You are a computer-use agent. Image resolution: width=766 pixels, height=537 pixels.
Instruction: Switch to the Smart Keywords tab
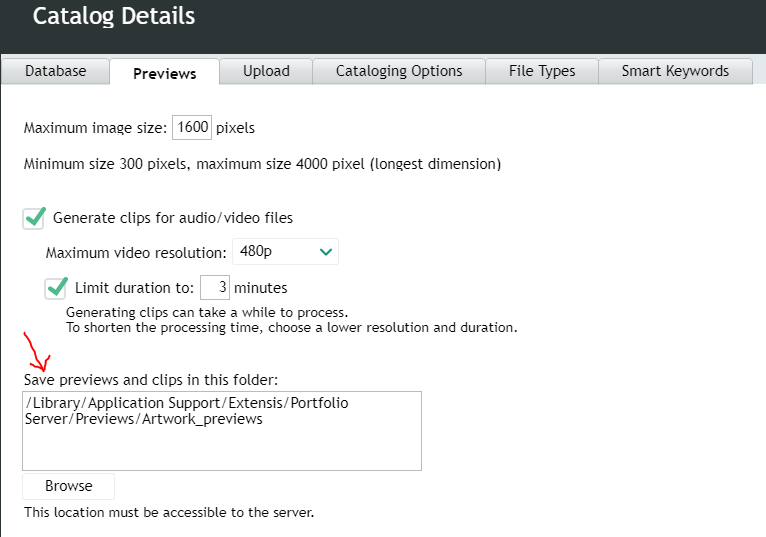click(675, 71)
